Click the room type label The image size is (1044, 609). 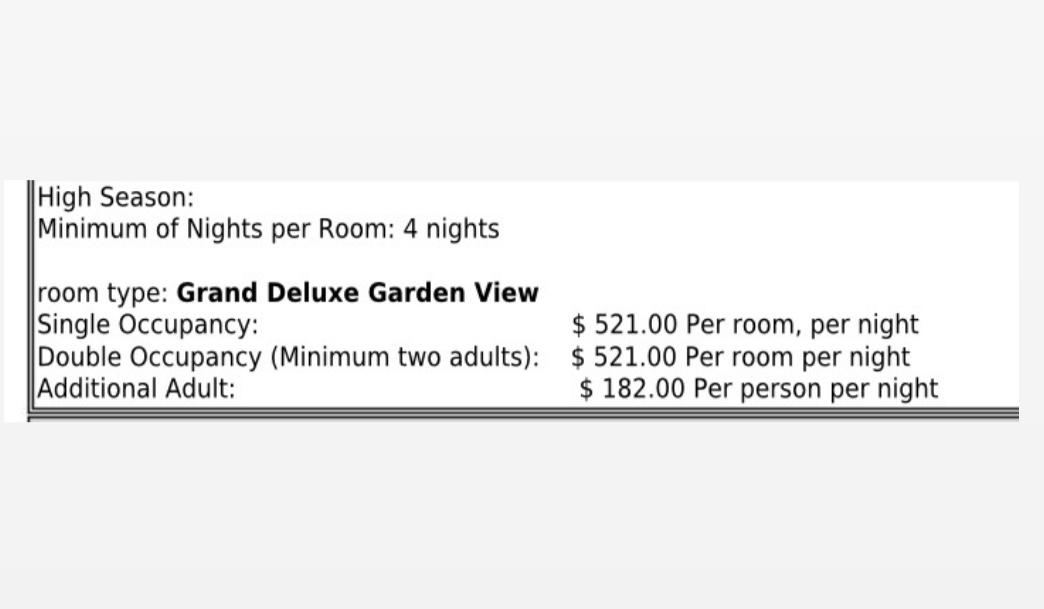pyautogui.click(x=103, y=293)
